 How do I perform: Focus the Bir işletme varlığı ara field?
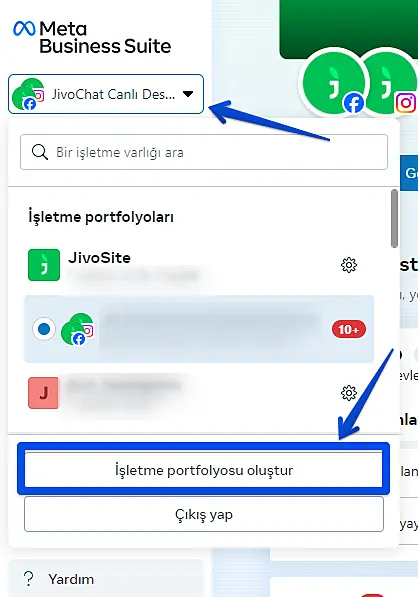click(204, 152)
